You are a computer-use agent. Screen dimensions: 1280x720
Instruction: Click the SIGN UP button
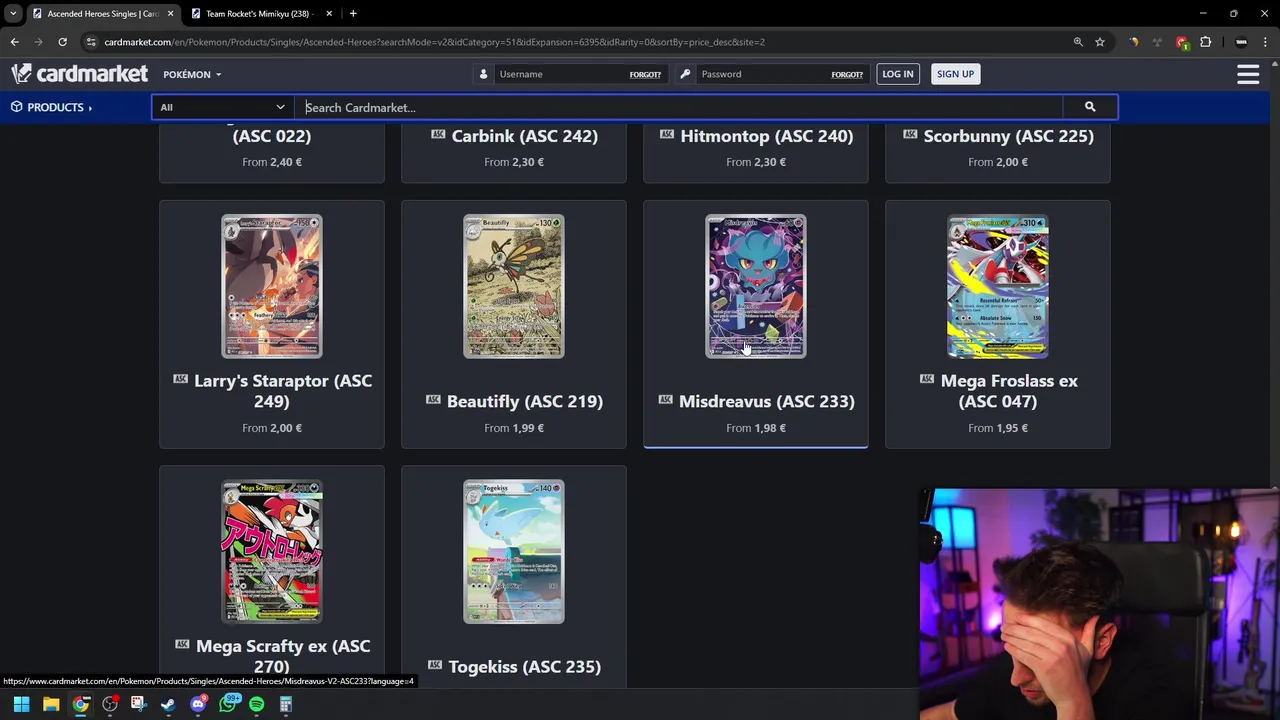click(x=955, y=74)
